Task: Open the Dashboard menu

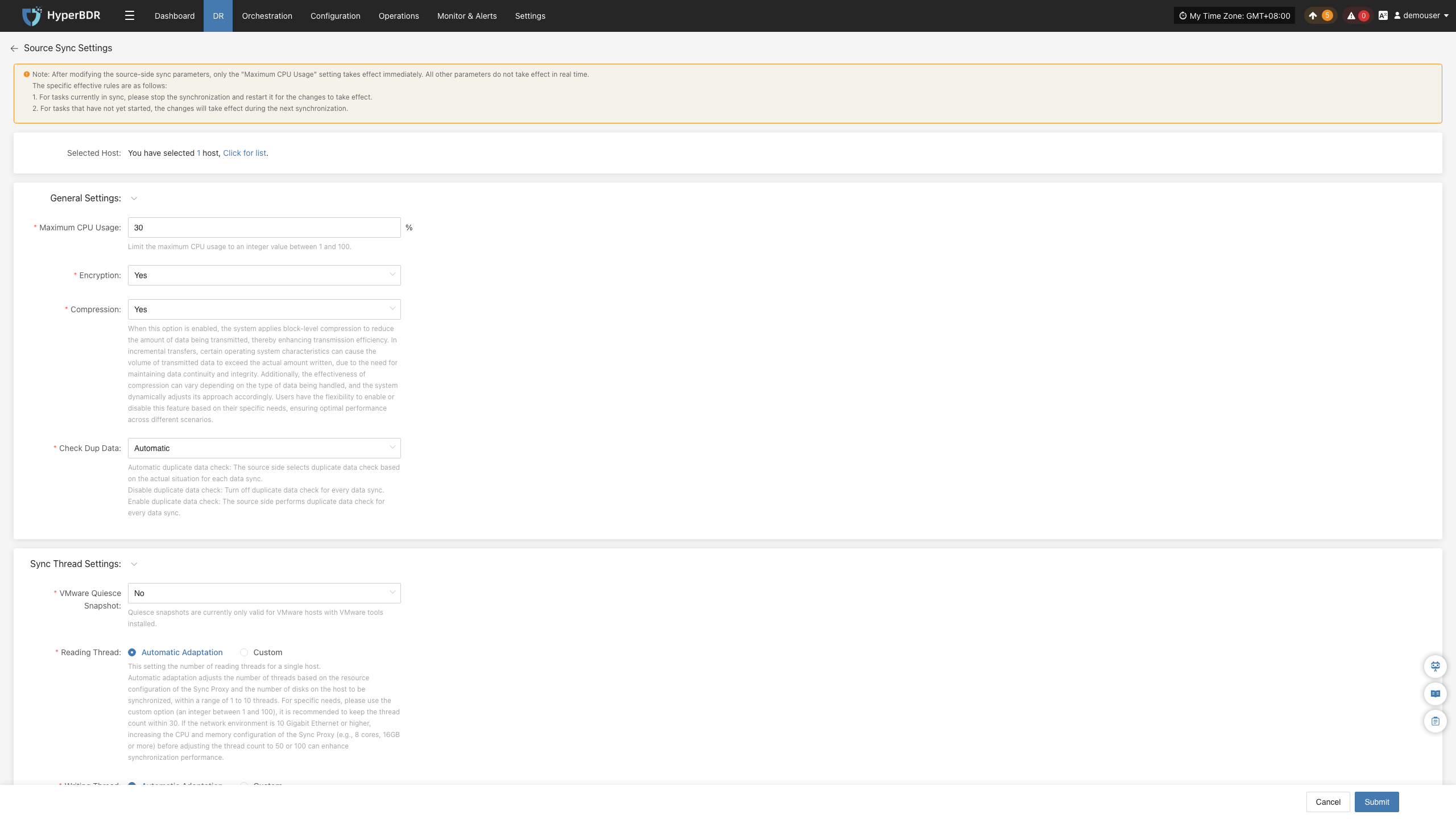Action: pos(175,16)
